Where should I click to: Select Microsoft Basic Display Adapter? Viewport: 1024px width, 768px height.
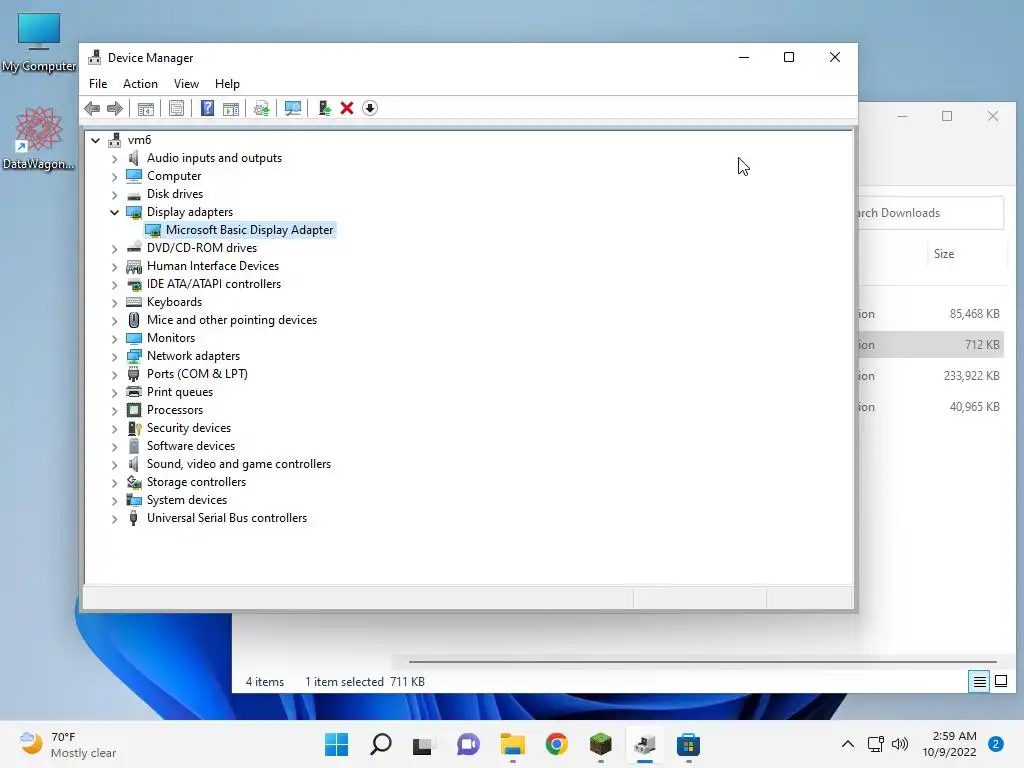[249, 230]
